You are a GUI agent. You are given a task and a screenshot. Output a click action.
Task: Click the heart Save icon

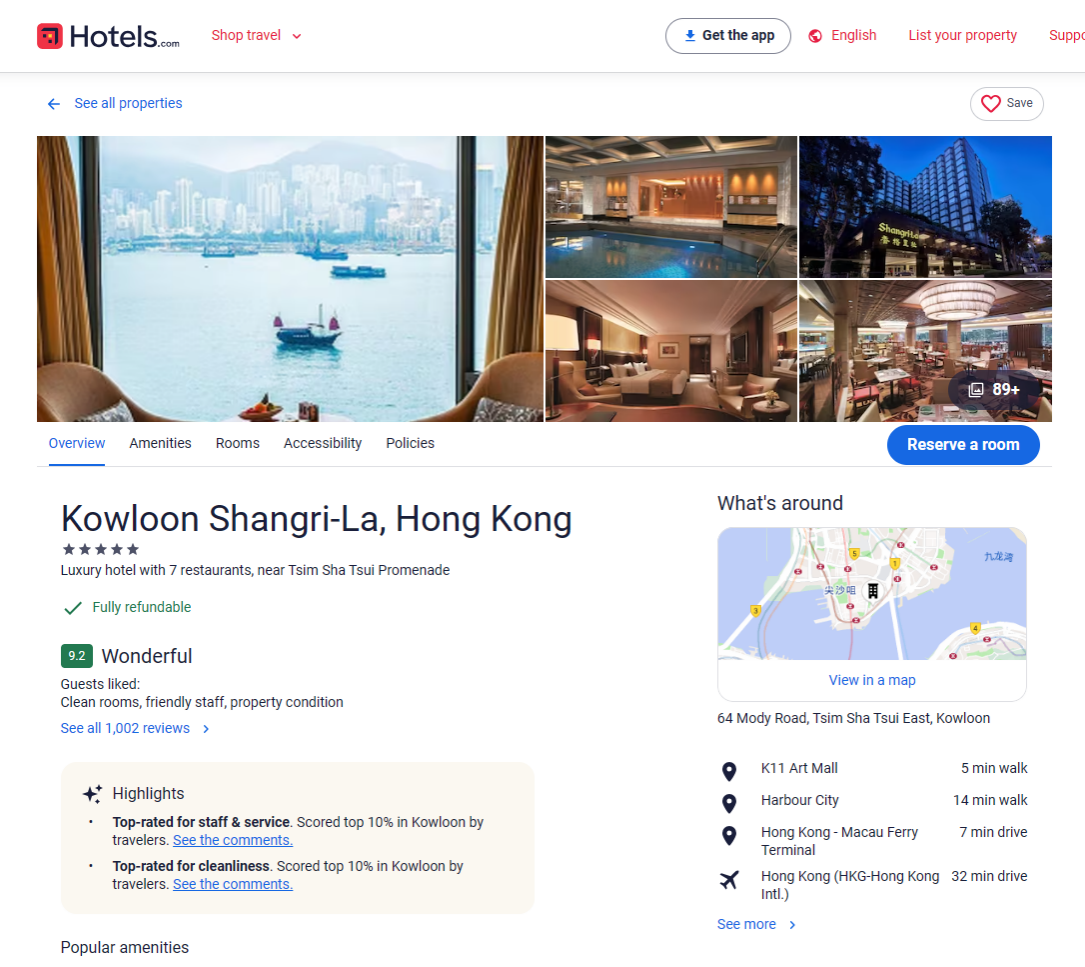click(x=991, y=103)
